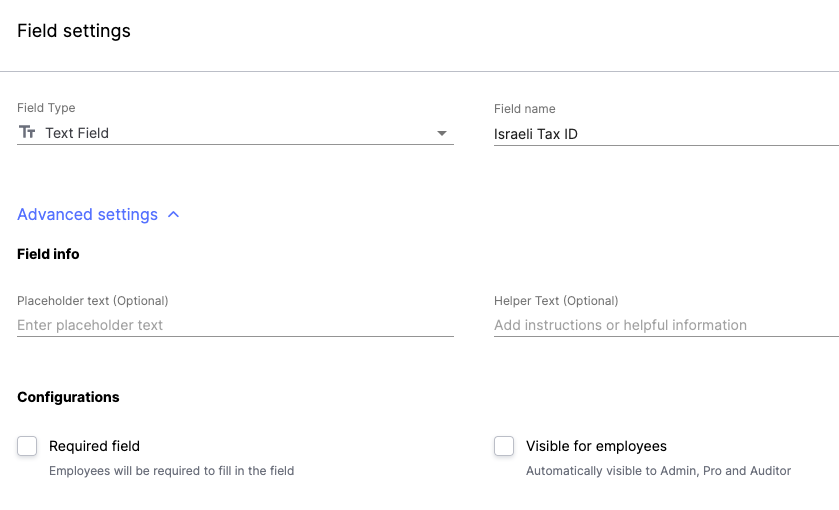839x510 pixels.
Task: Click the Helper Text (Optional) label
Action: click(x=556, y=301)
